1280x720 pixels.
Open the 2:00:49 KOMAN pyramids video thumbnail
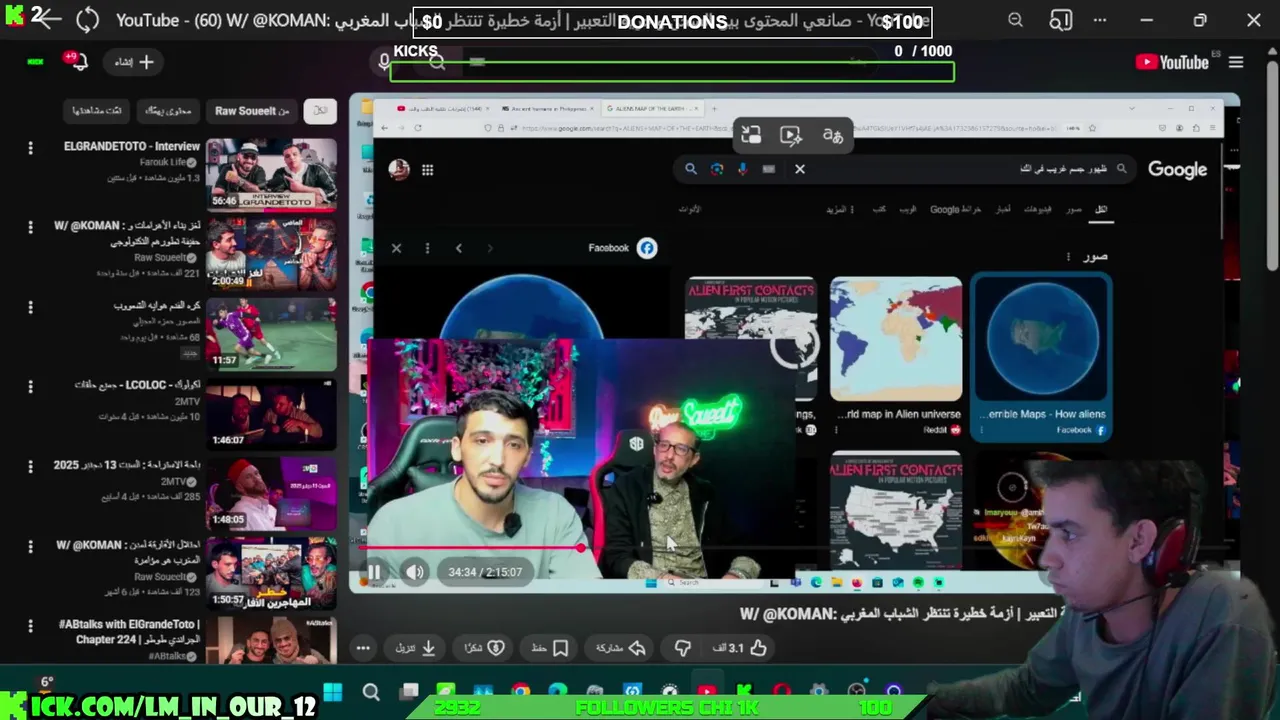(x=271, y=254)
